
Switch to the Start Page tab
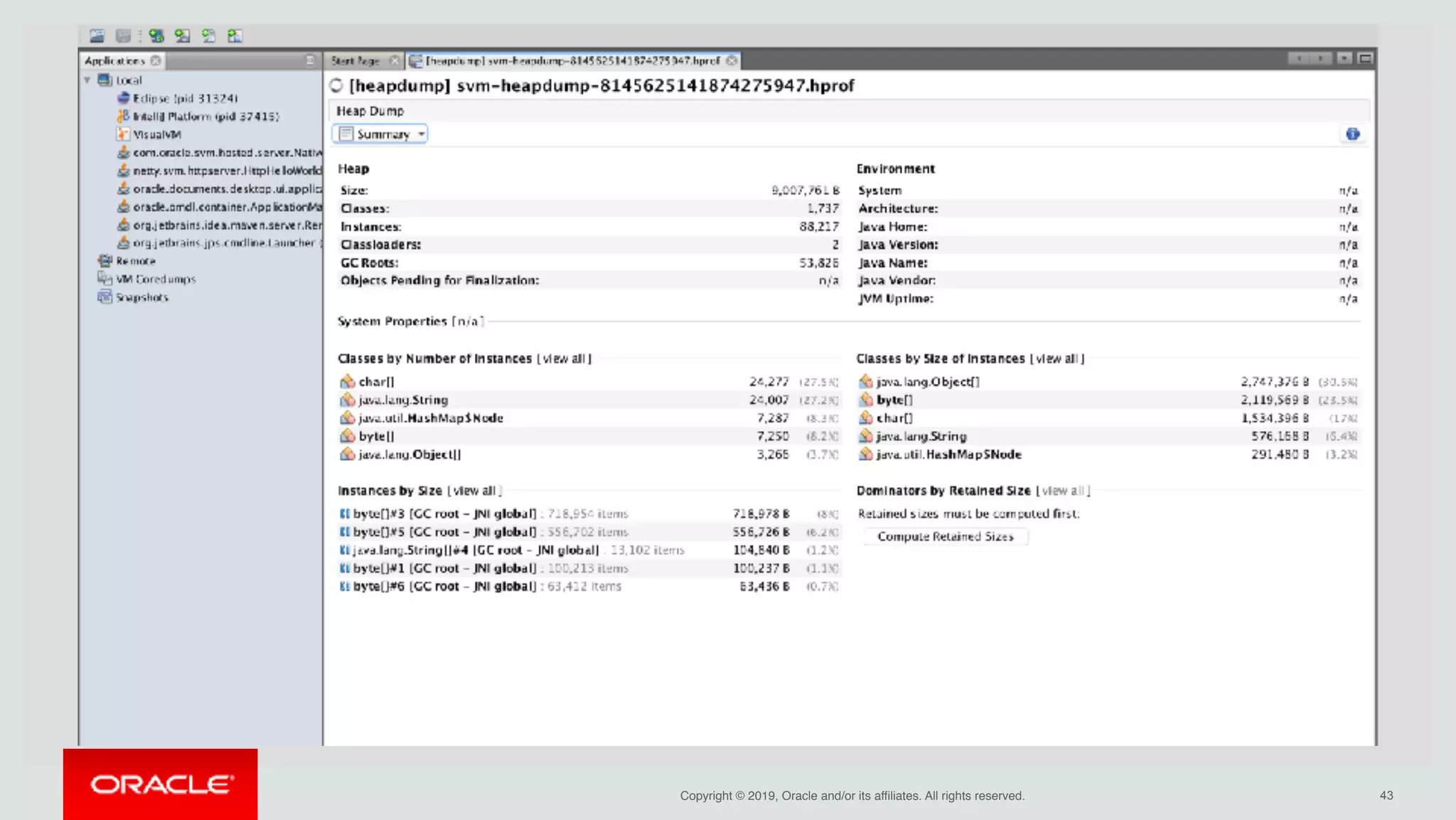(355, 61)
